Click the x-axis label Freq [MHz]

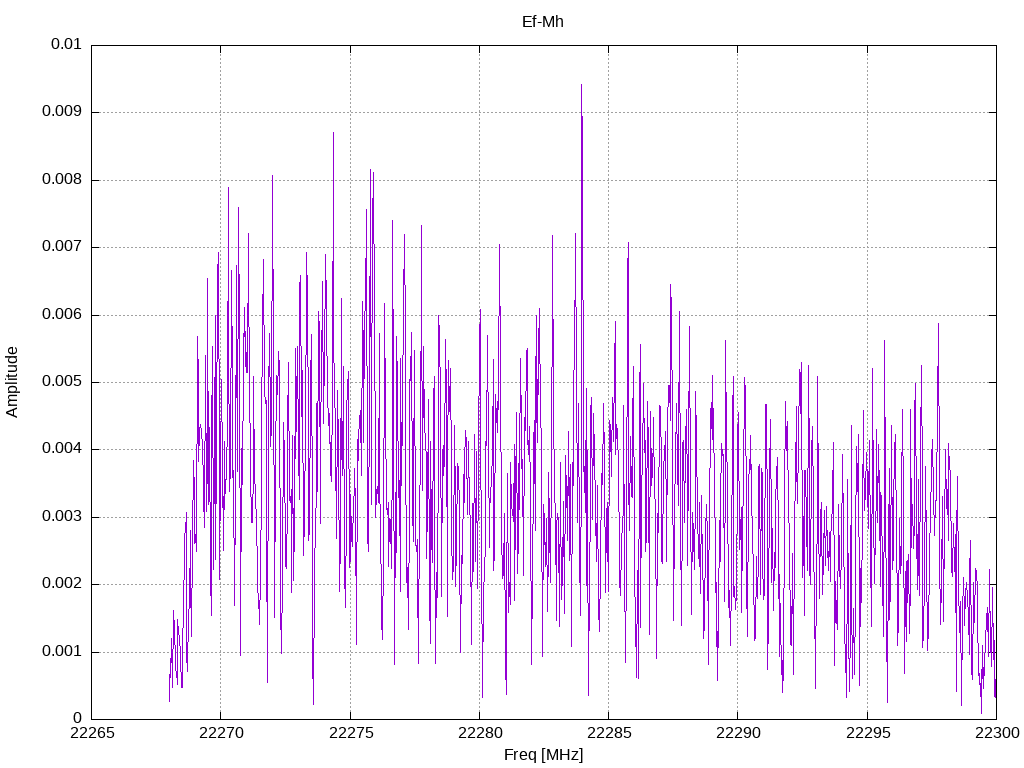click(x=543, y=755)
